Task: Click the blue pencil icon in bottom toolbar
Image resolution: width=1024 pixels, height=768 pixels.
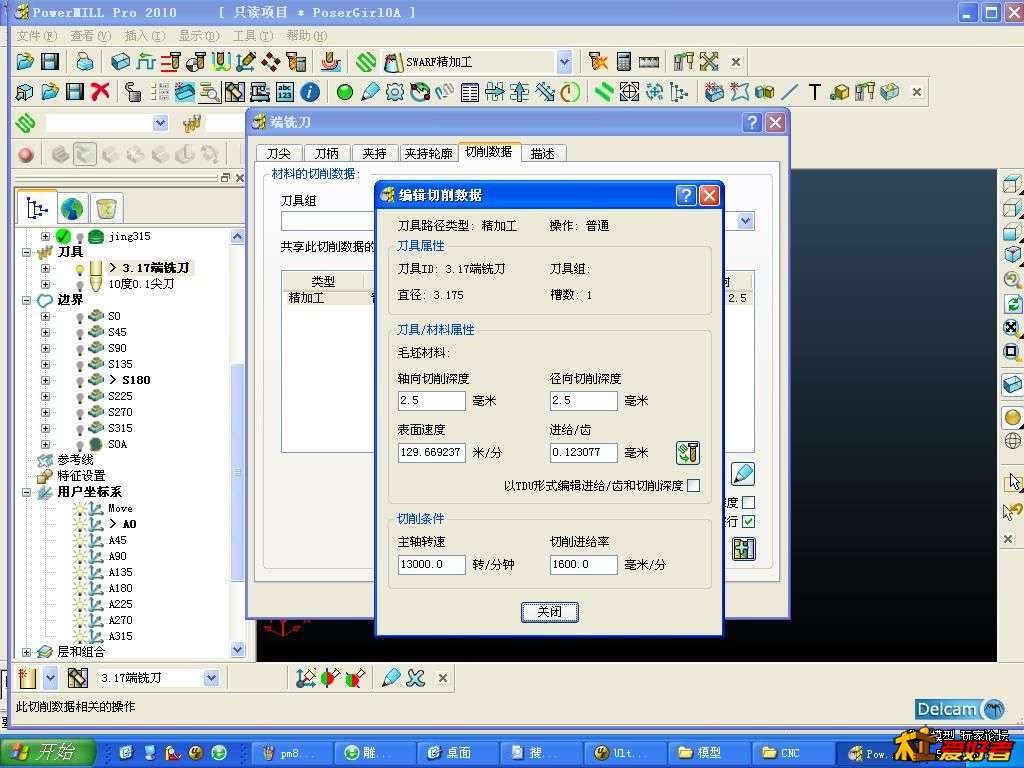Action: point(391,678)
